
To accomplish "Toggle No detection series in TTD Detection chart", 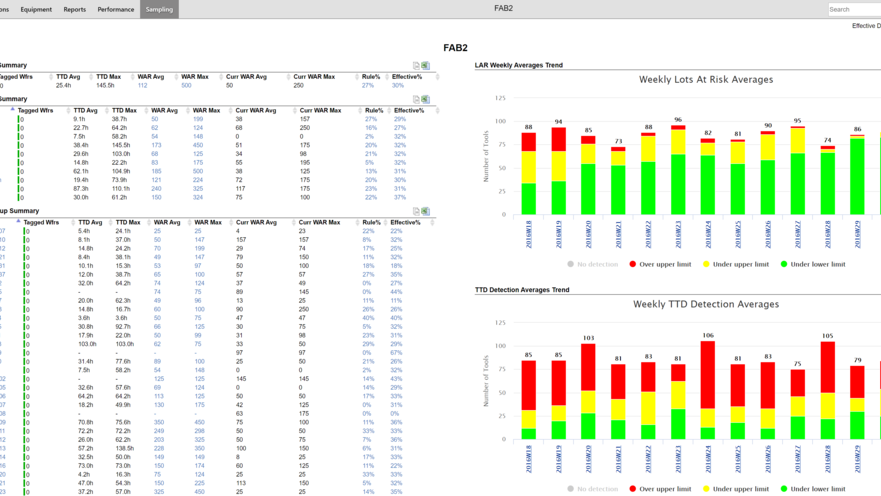I will [x=592, y=489].
